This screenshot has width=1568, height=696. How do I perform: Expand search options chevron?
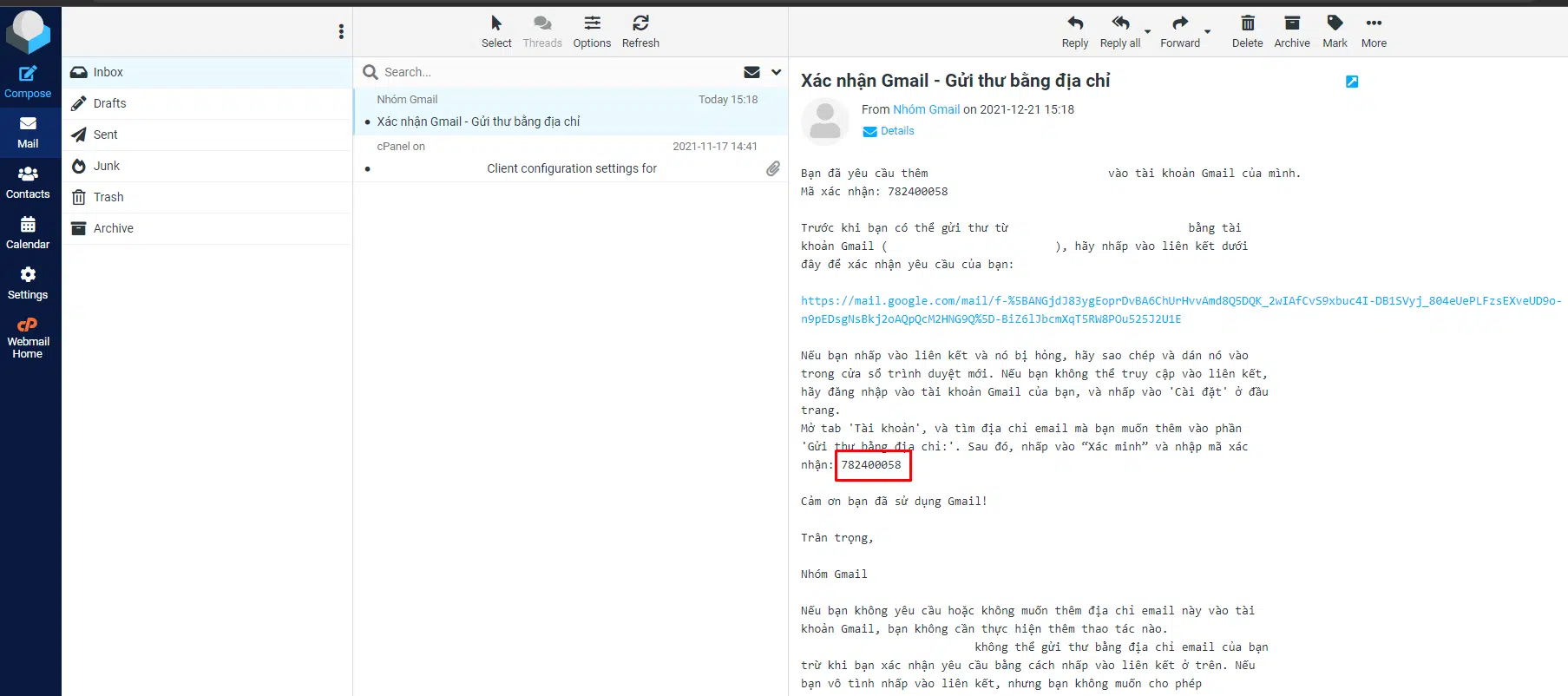(776, 72)
